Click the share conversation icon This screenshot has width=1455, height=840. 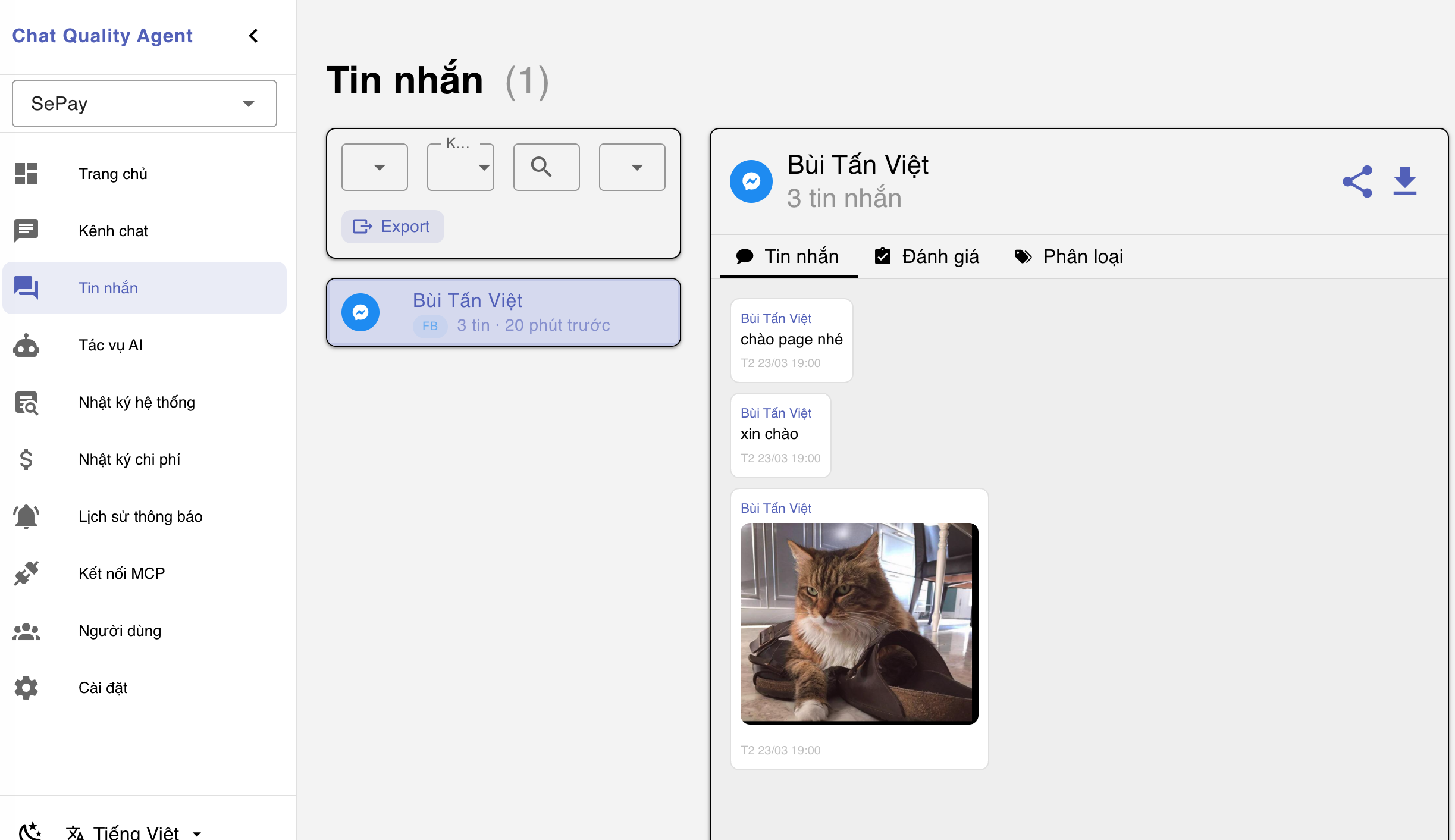click(1357, 181)
